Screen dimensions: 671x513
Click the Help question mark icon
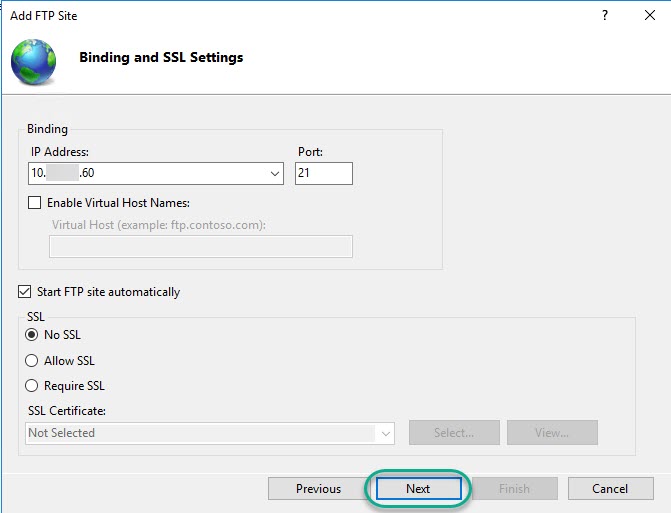point(605,15)
